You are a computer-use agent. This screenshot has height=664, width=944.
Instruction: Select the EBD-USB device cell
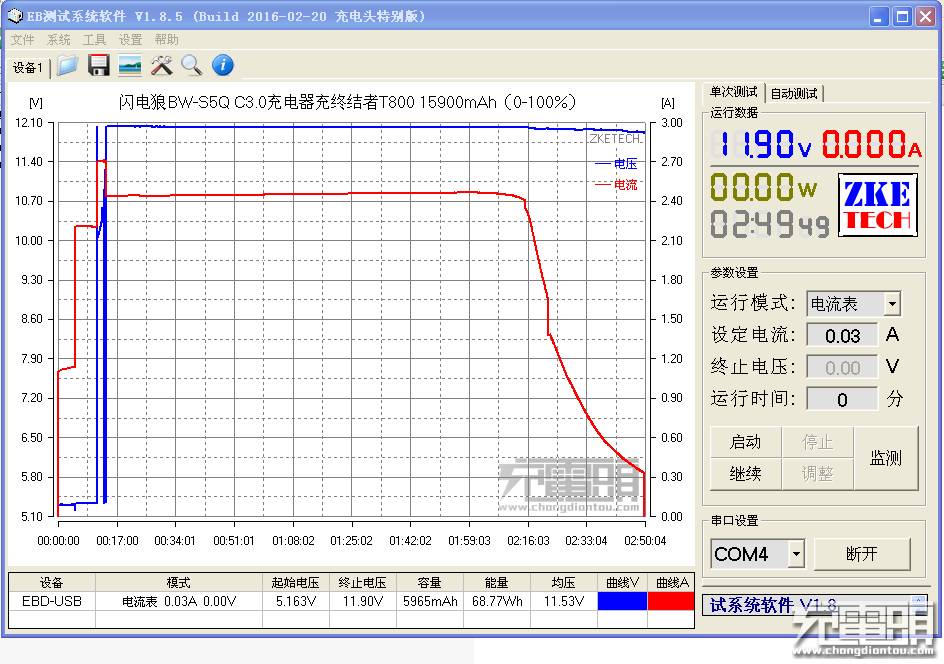pyautogui.click(x=51, y=601)
